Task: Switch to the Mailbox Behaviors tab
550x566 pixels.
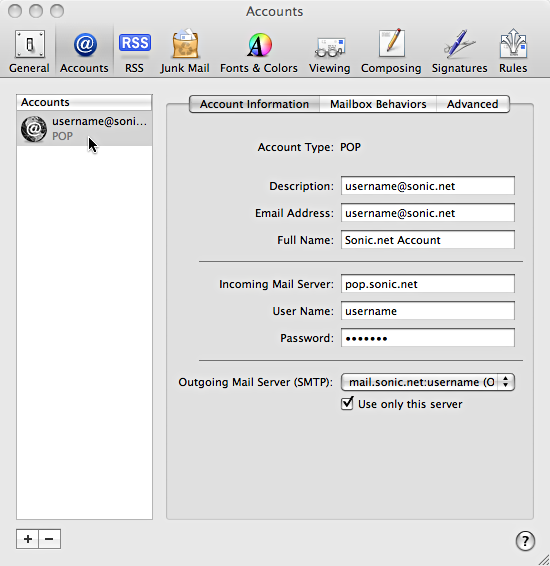Action: pyautogui.click(x=378, y=104)
